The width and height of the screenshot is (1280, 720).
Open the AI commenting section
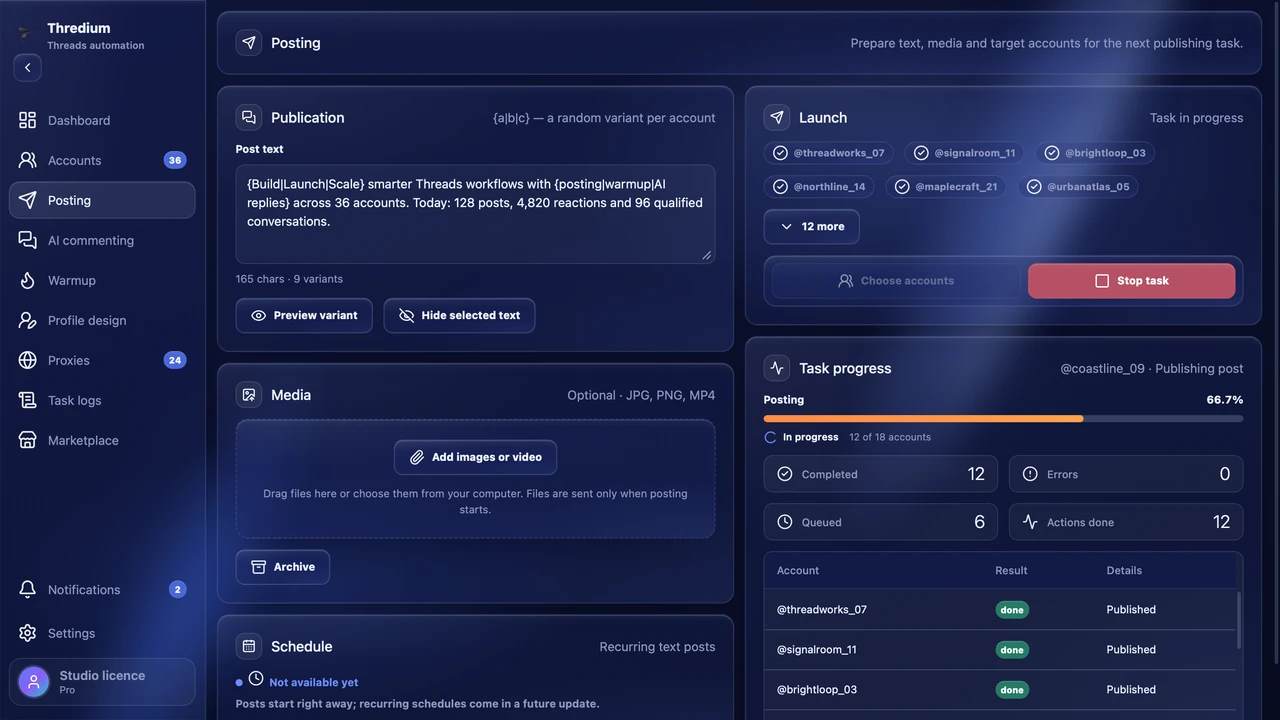click(x=102, y=240)
